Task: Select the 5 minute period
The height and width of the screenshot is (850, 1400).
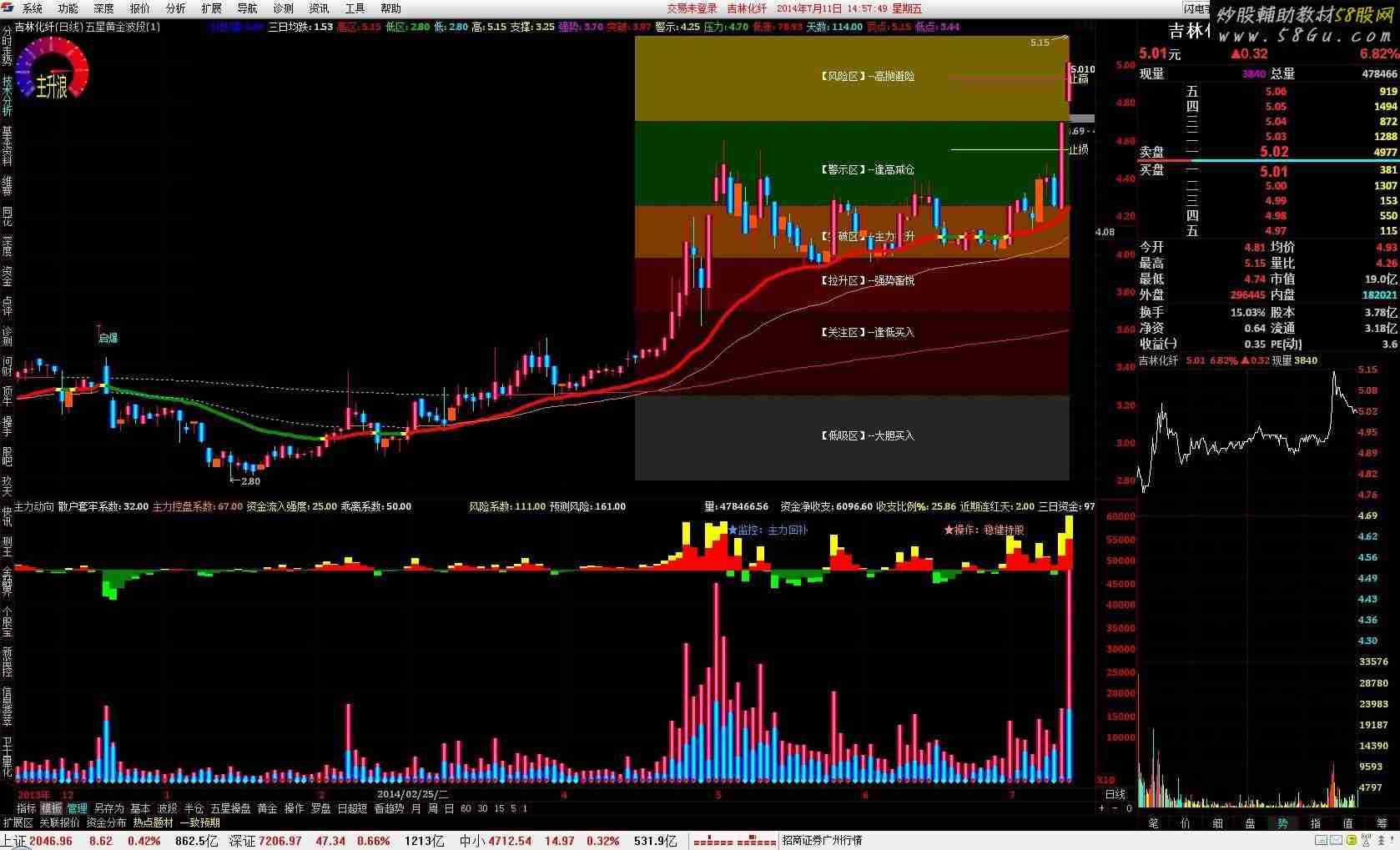Action: pyautogui.click(x=513, y=808)
